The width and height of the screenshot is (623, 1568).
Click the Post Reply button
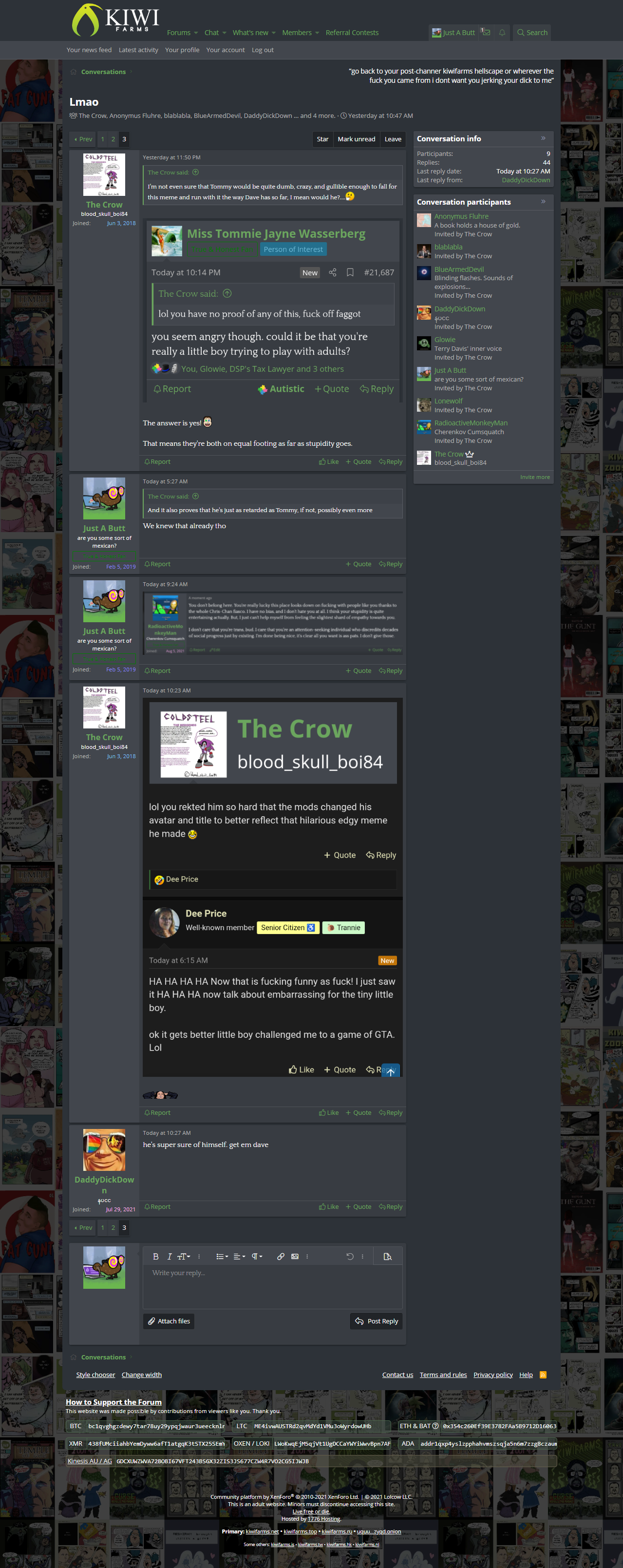point(376,1321)
